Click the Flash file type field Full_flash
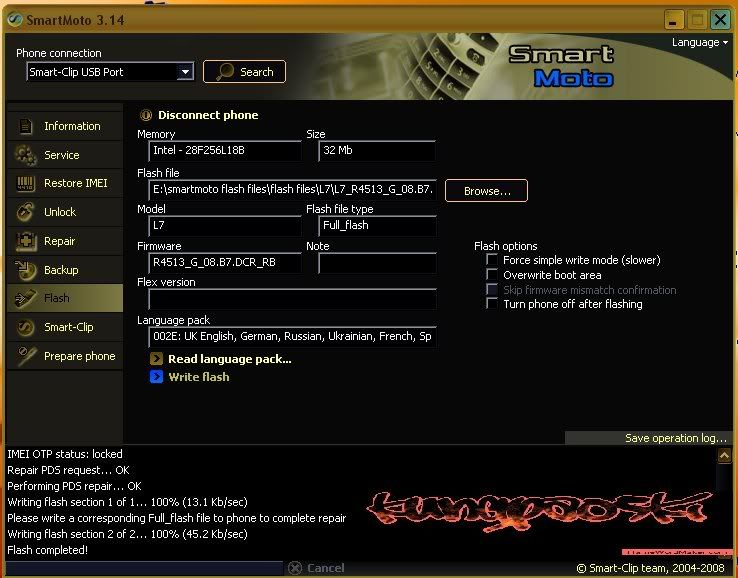 pyautogui.click(x=377, y=225)
